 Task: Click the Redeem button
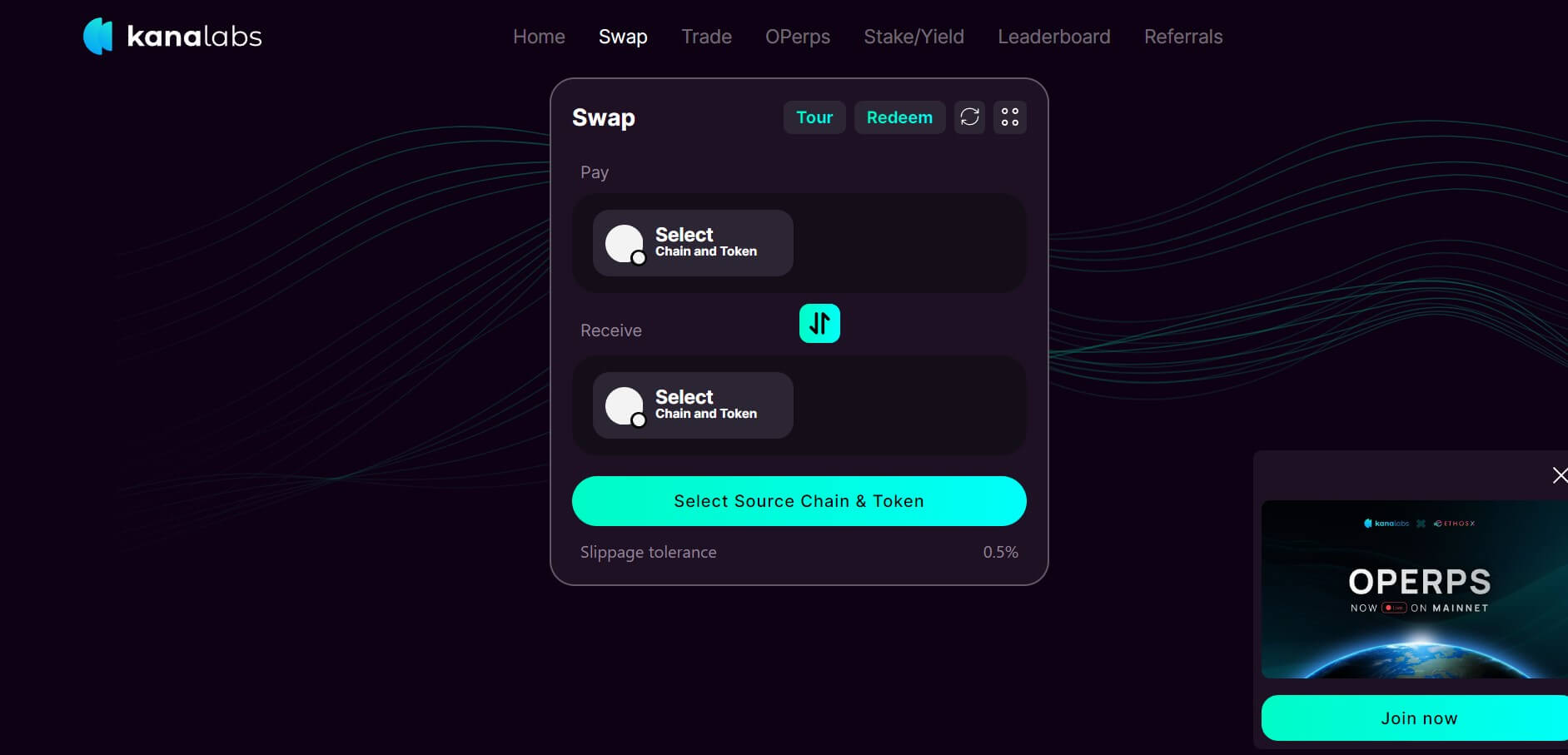pos(899,117)
